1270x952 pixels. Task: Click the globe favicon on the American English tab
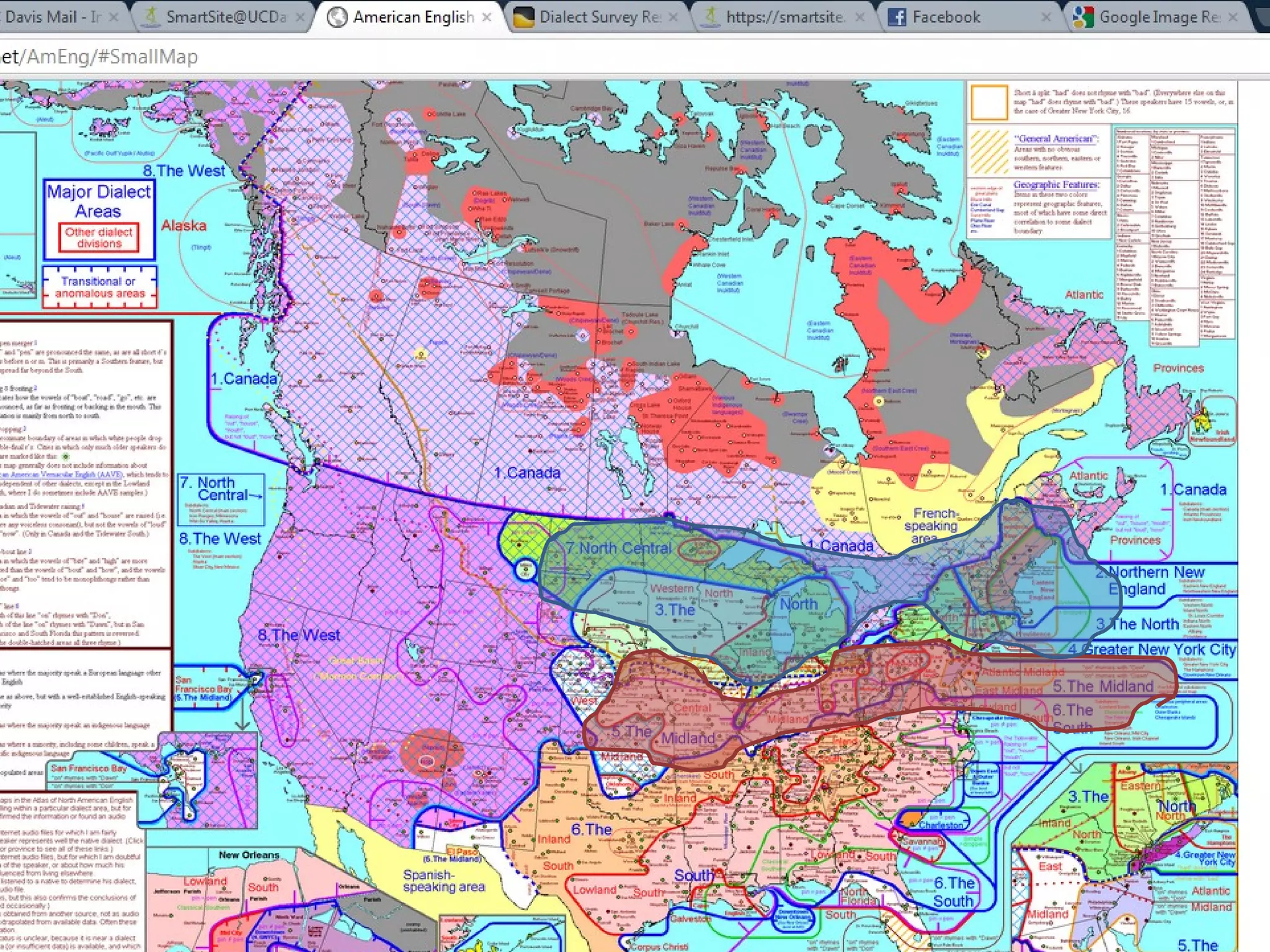click(337, 17)
